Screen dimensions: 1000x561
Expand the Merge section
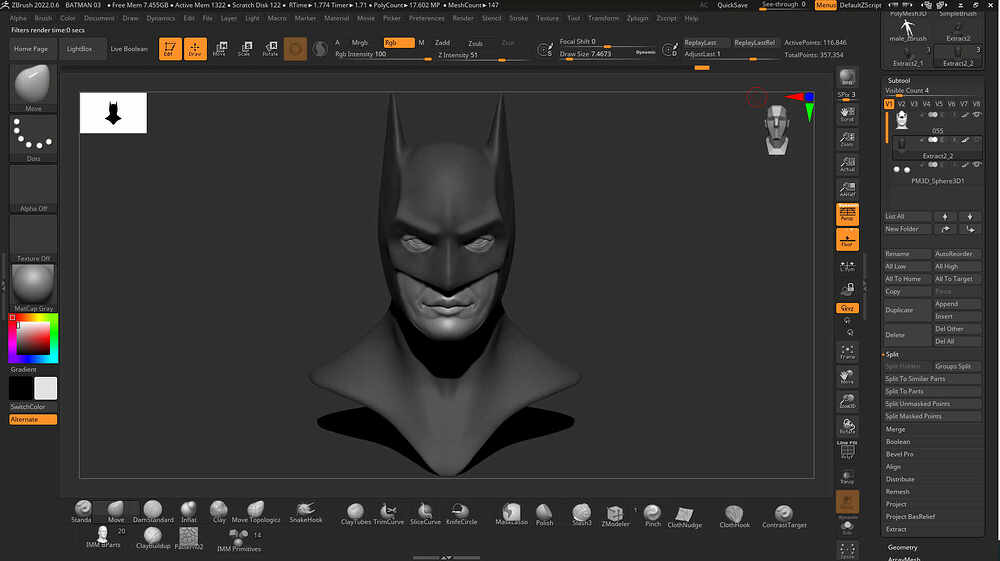click(895, 429)
